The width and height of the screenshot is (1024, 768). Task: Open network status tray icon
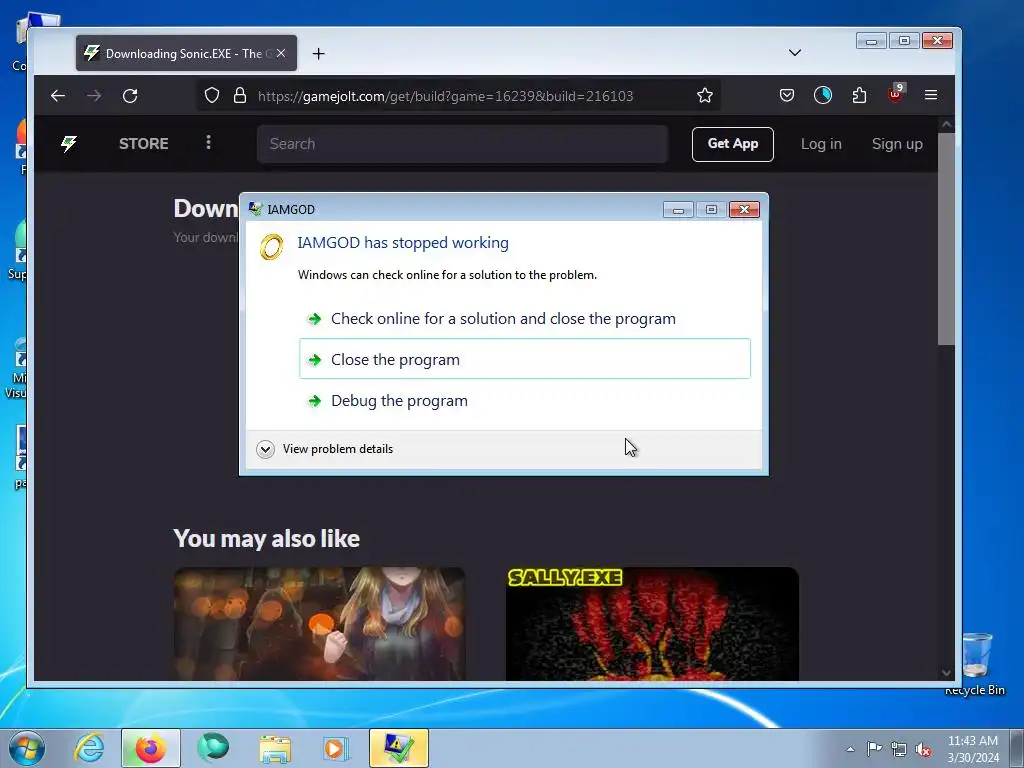899,749
